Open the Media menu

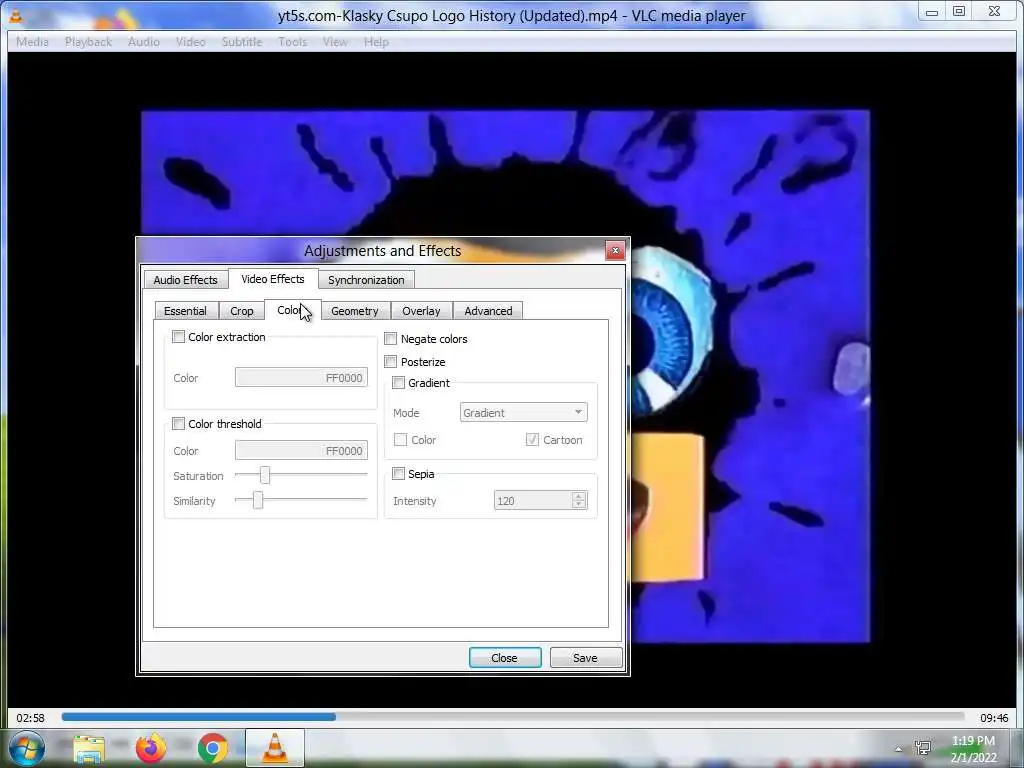[32, 42]
